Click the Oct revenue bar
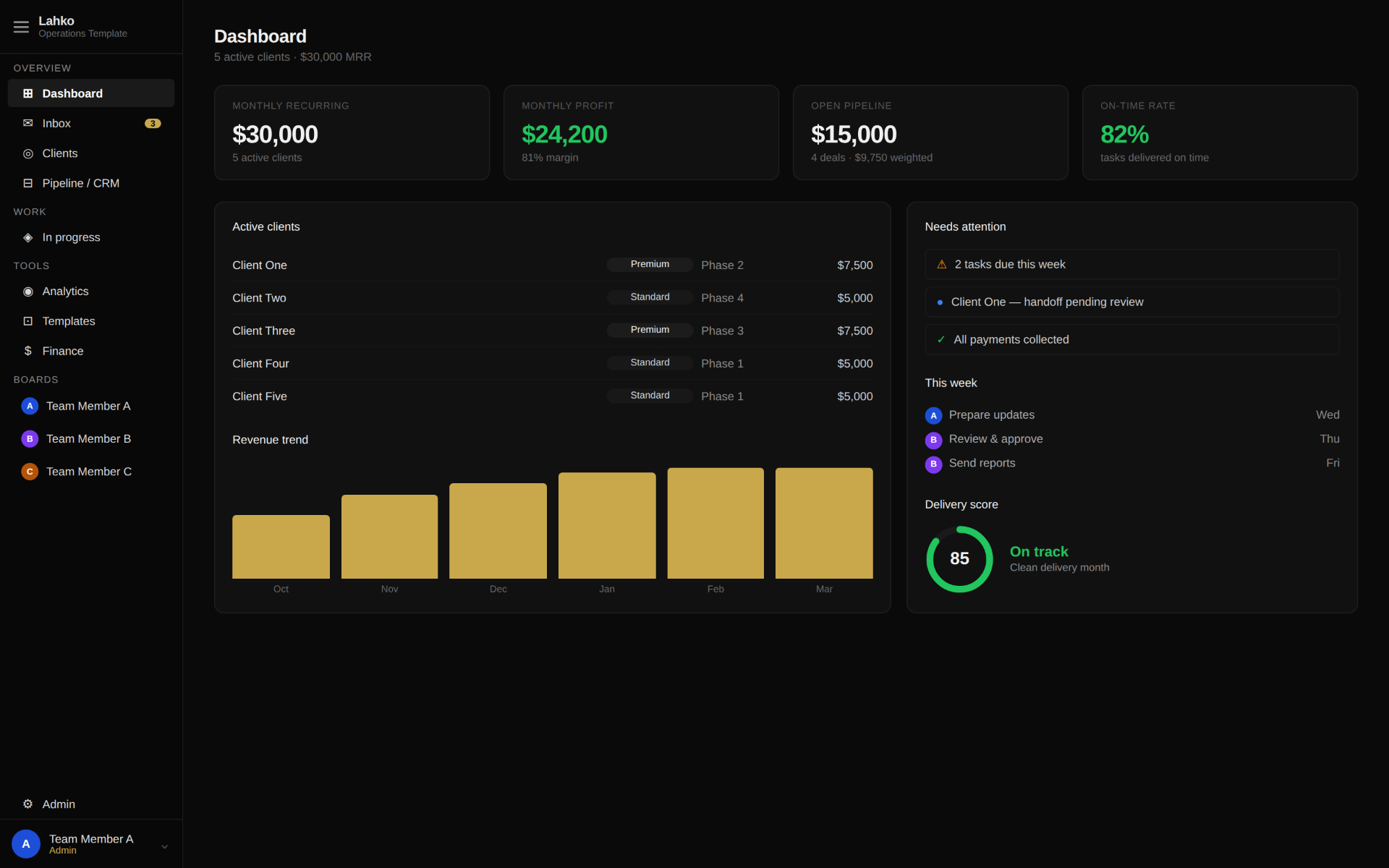The height and width of the screenshot is (868, 1389). click(x=281, y=547)
